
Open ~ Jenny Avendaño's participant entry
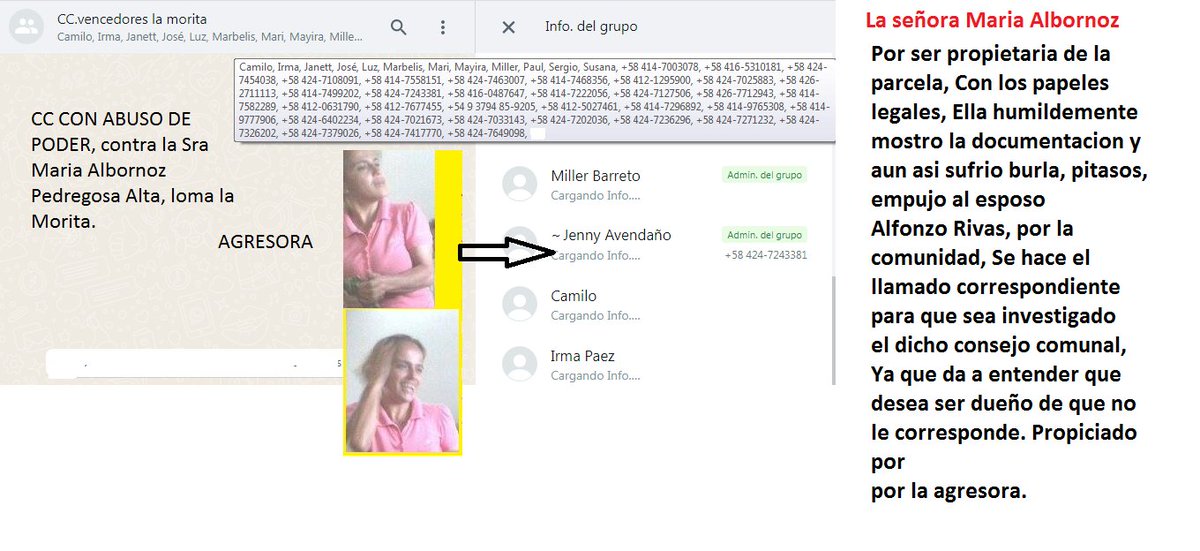click(655, 245)
